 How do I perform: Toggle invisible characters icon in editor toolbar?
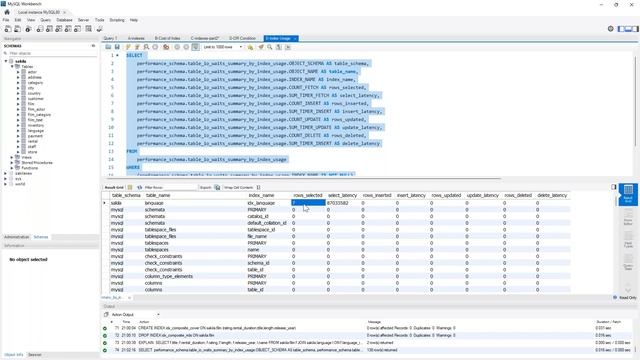279,47
